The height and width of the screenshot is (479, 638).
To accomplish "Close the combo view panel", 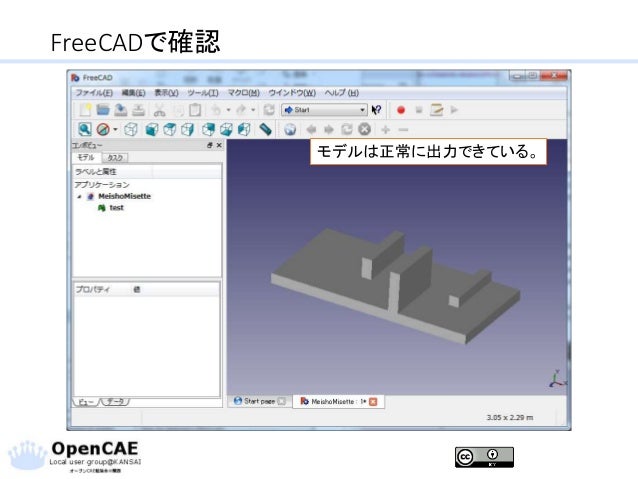I will tap(219, 145).
